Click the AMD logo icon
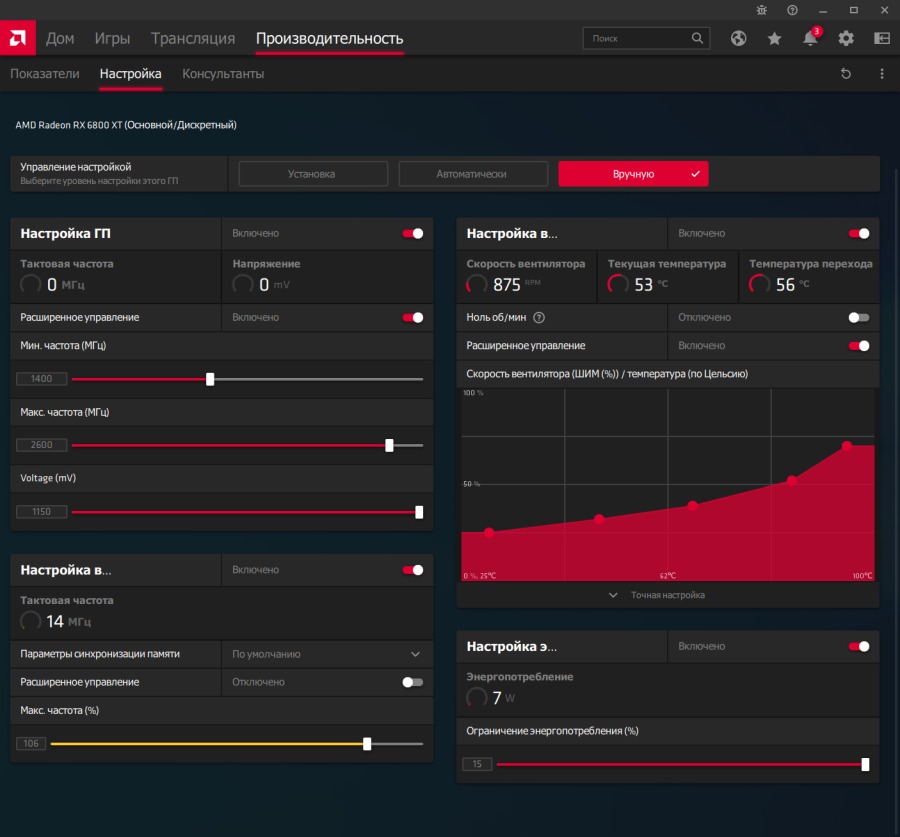Image resolution: width=900 pixels, height=837 pixels. 18,38
